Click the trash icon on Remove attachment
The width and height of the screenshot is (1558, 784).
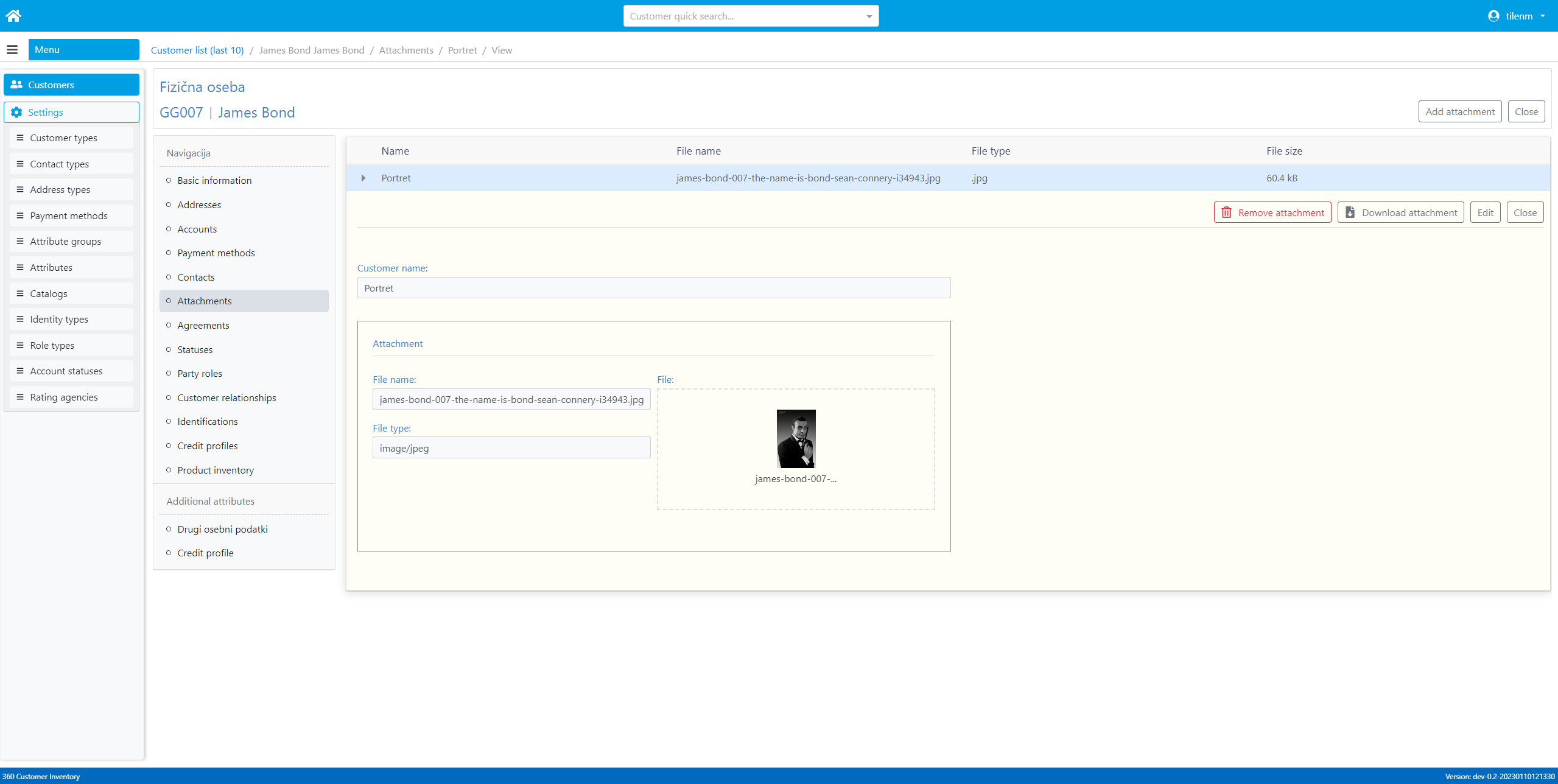1227,212
